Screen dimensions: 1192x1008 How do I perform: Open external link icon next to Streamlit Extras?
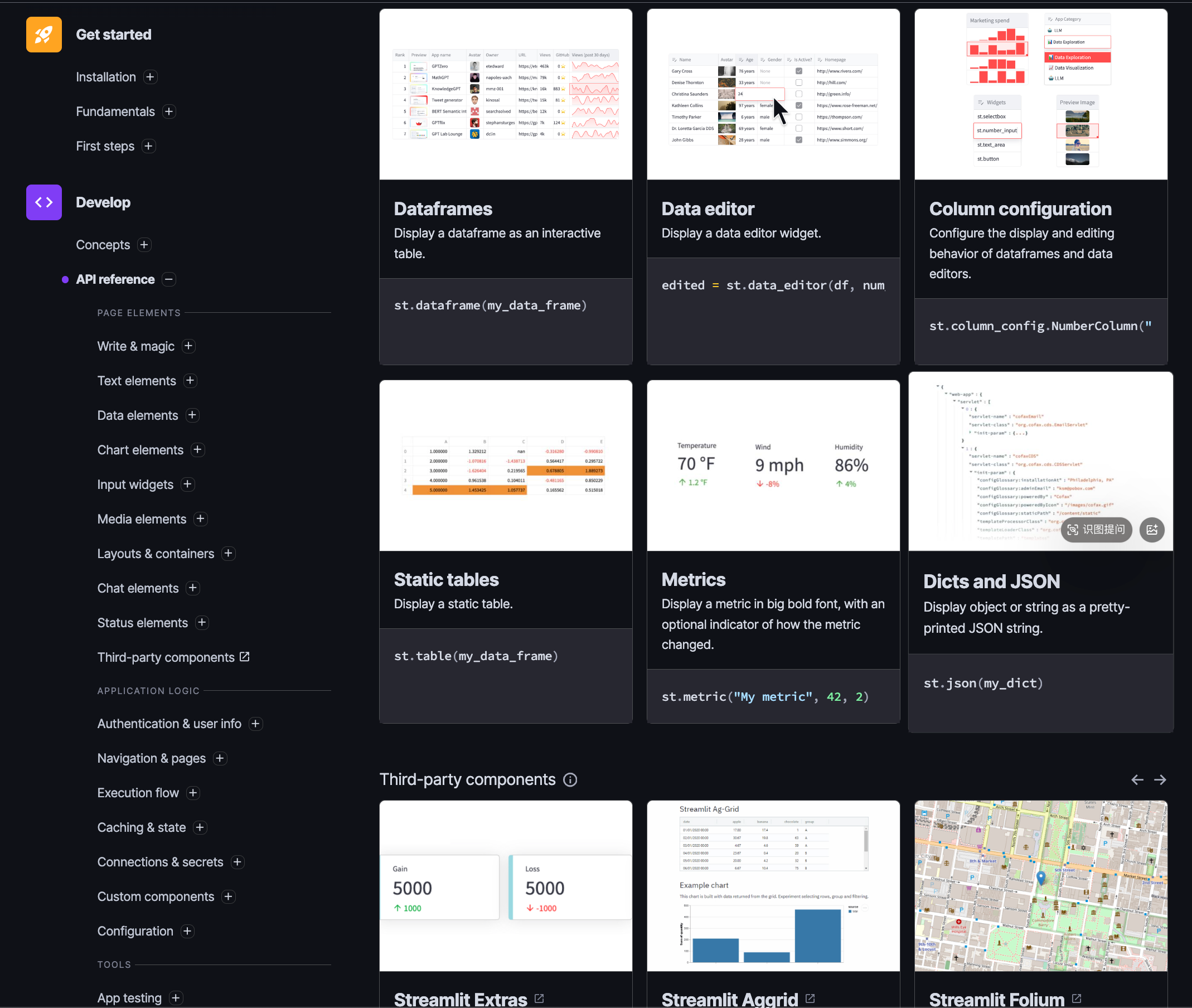coord(539,999)
